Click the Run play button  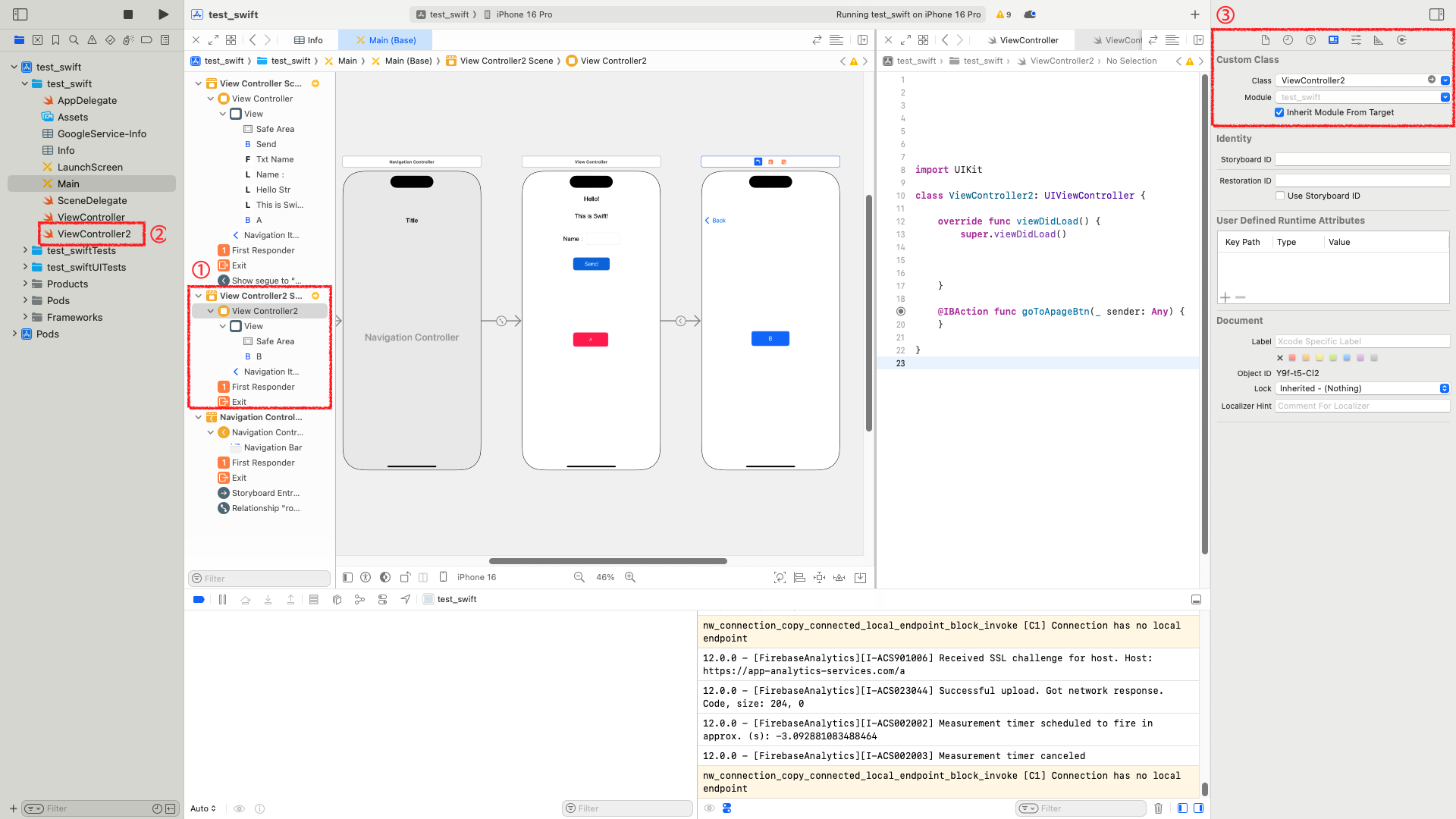(163, 14)
